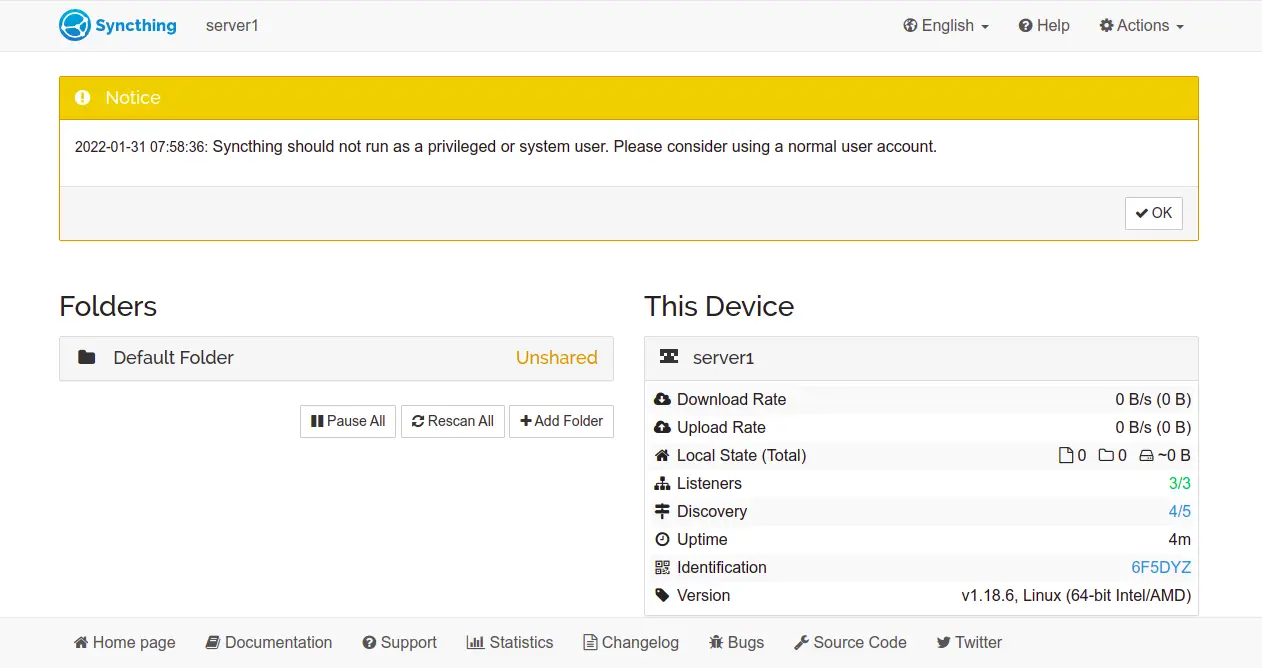Open the Actions dropdown menu

[x=1141, y=26]
